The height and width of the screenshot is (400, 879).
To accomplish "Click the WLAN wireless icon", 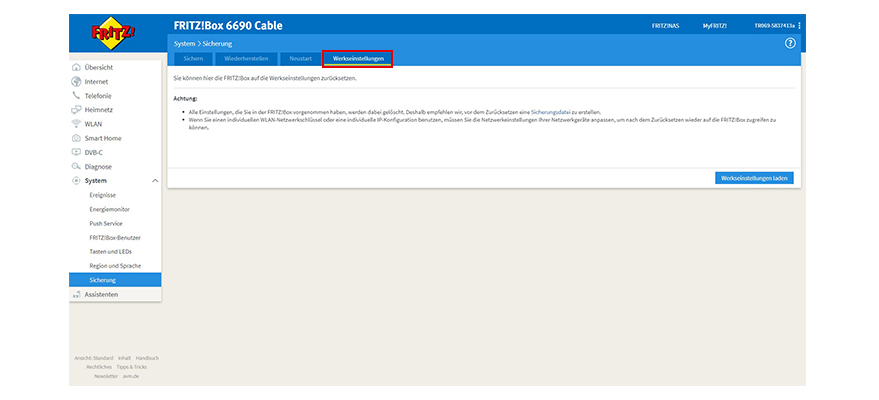I will pyautogui.click(x=77, y=124).
